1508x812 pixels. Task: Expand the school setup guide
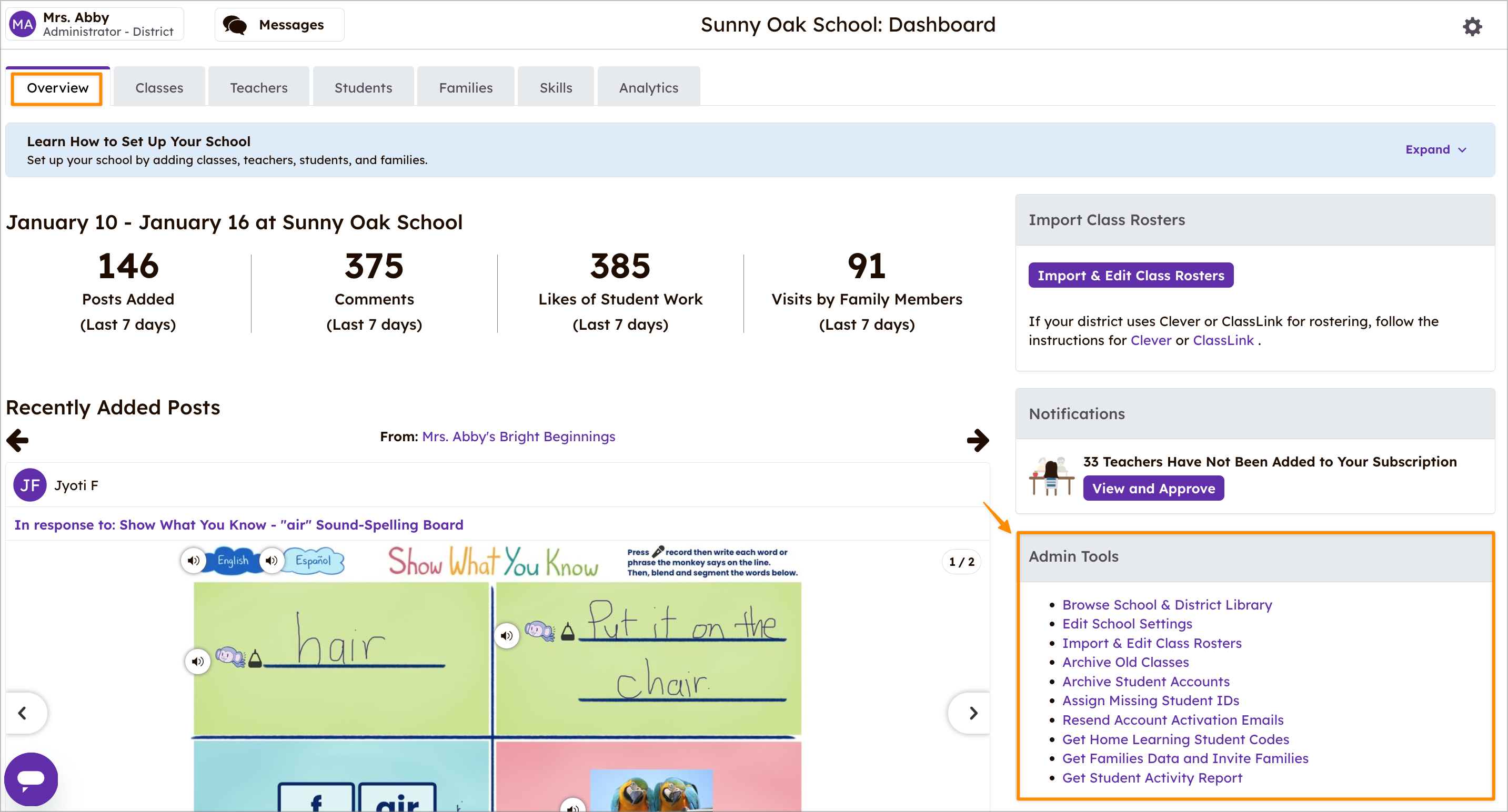pos(1435,149)
